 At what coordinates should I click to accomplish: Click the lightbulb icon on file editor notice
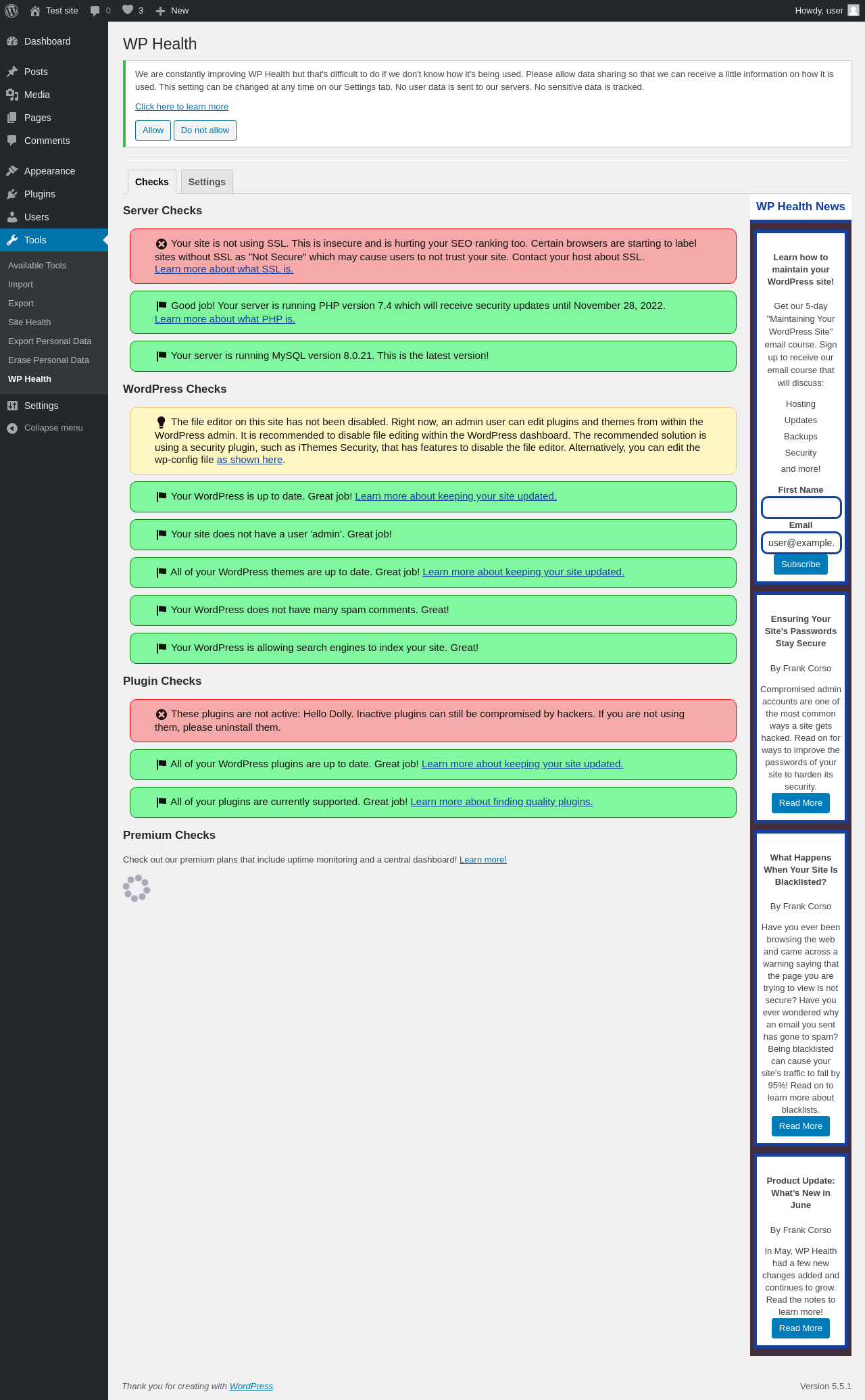coord(161,423)
